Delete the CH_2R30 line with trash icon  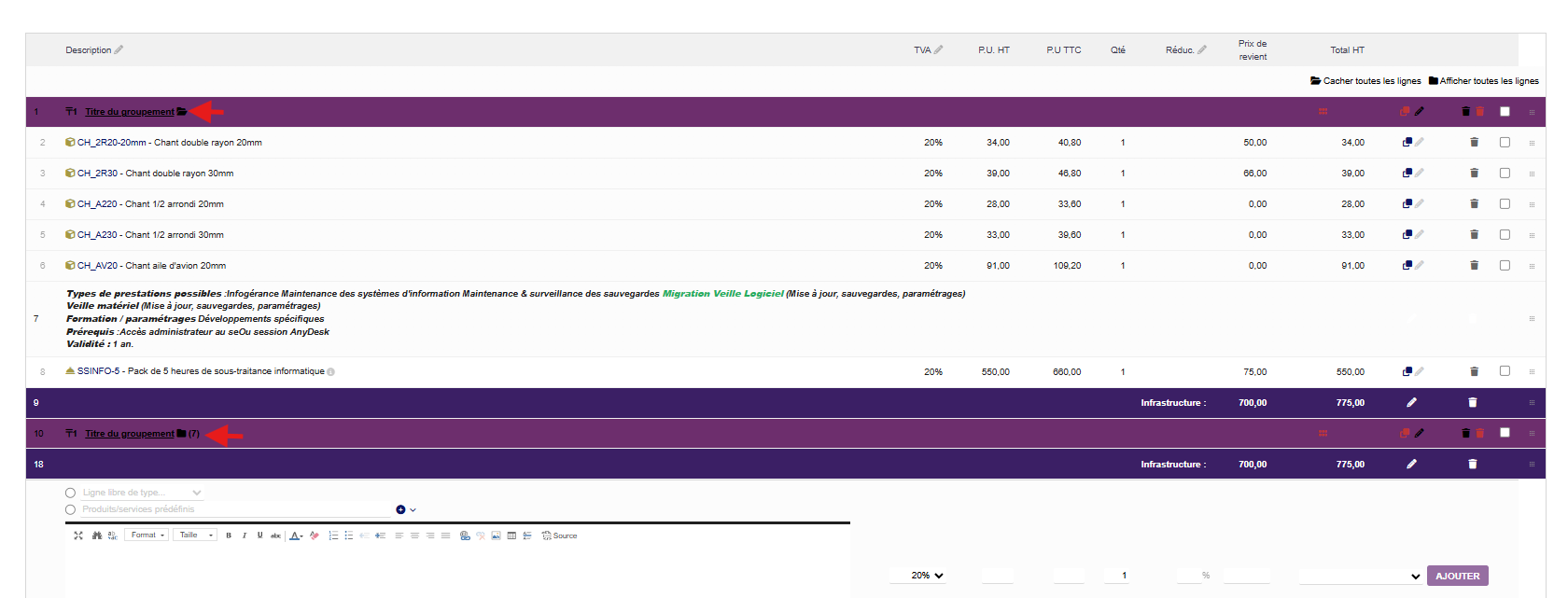1474,173
